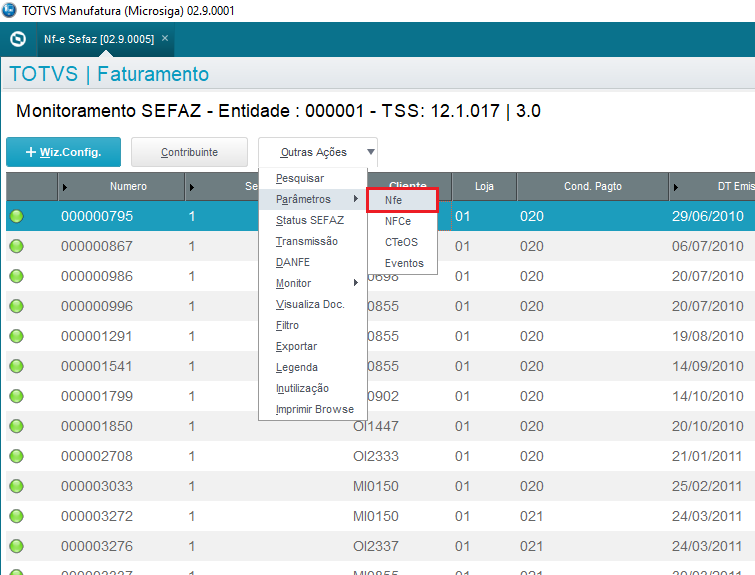
Task: Select invoice number 000001799
Action: (x=97, y=396)
